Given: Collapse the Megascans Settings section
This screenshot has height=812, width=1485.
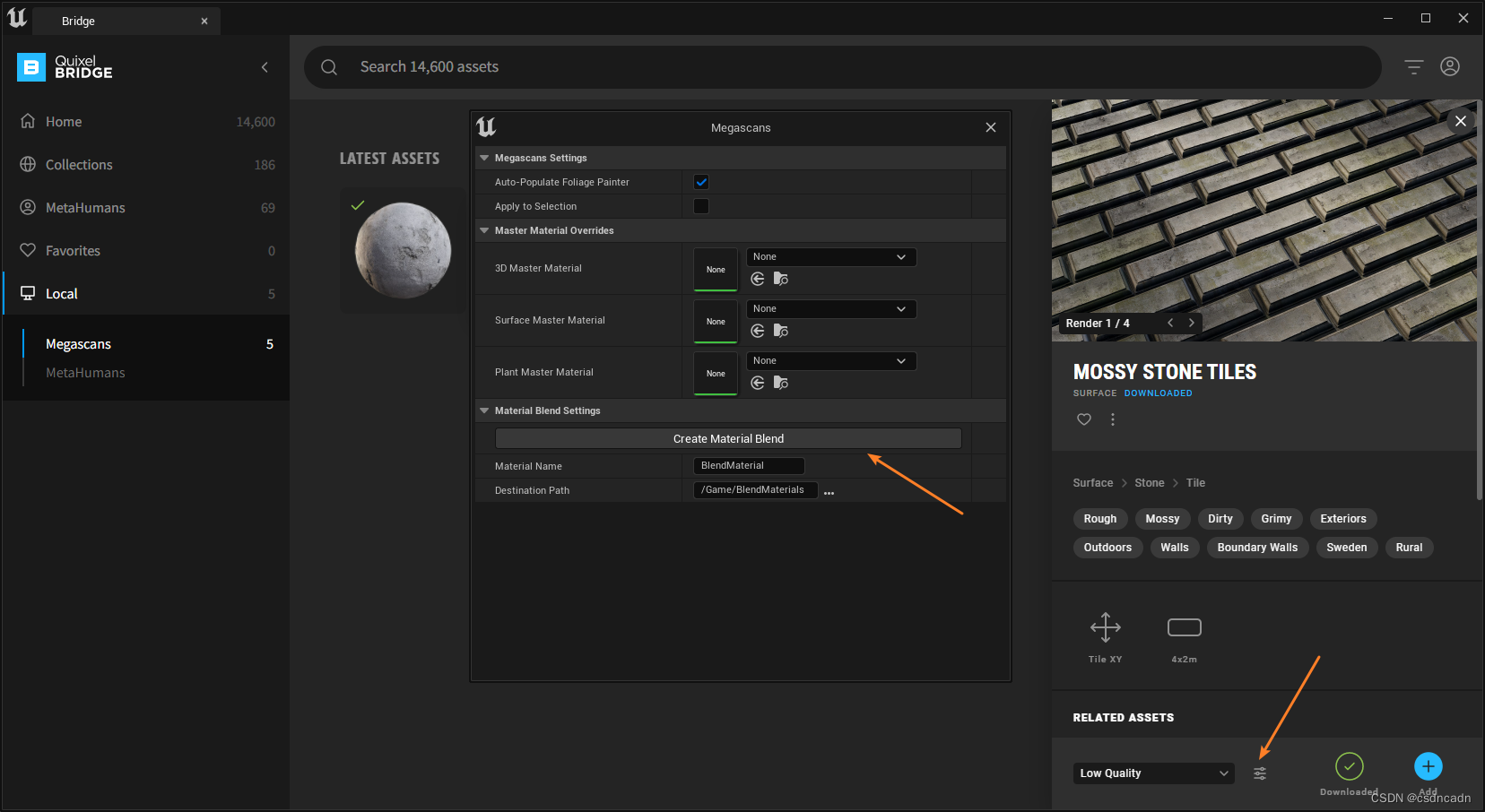Looking at the screenshot, I should coord(485,158).
